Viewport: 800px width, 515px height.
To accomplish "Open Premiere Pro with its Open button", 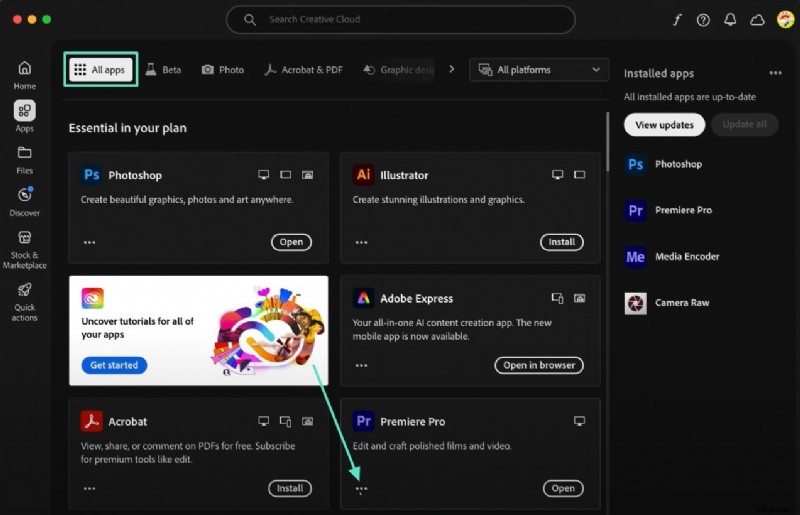I will [563, 488].
